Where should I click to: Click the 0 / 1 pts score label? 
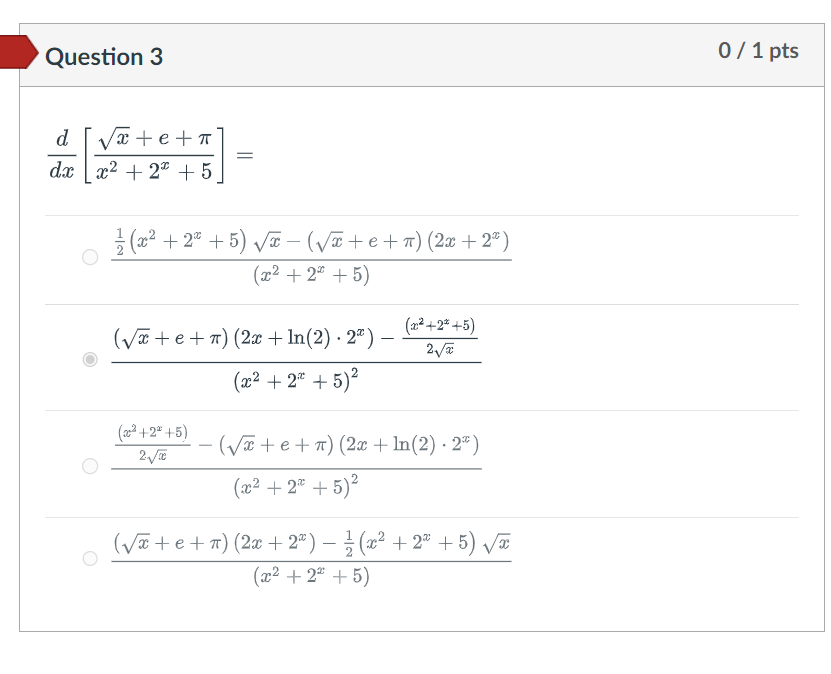point(759,50)
